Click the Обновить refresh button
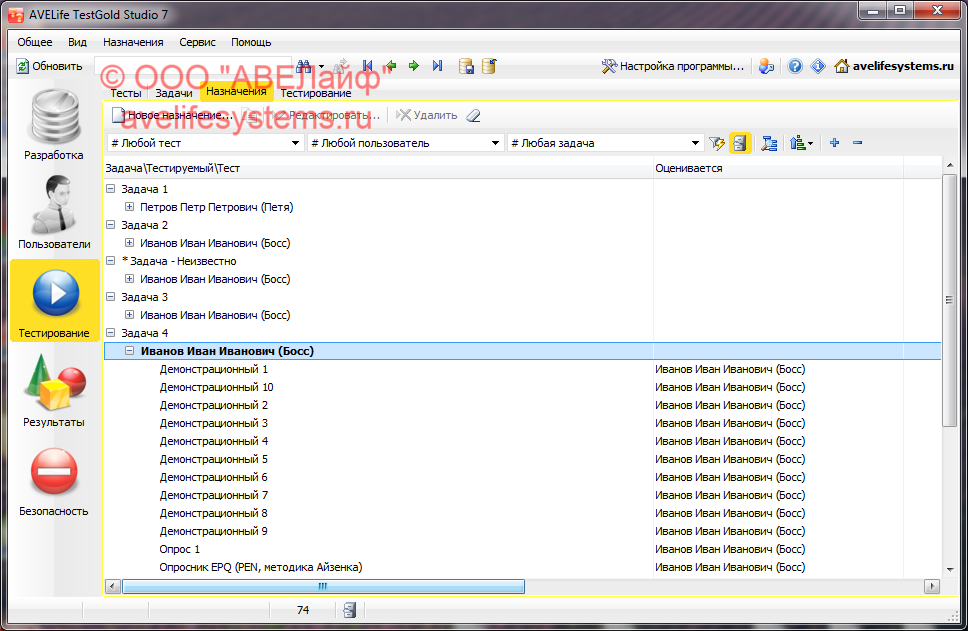 pos(50,66)
